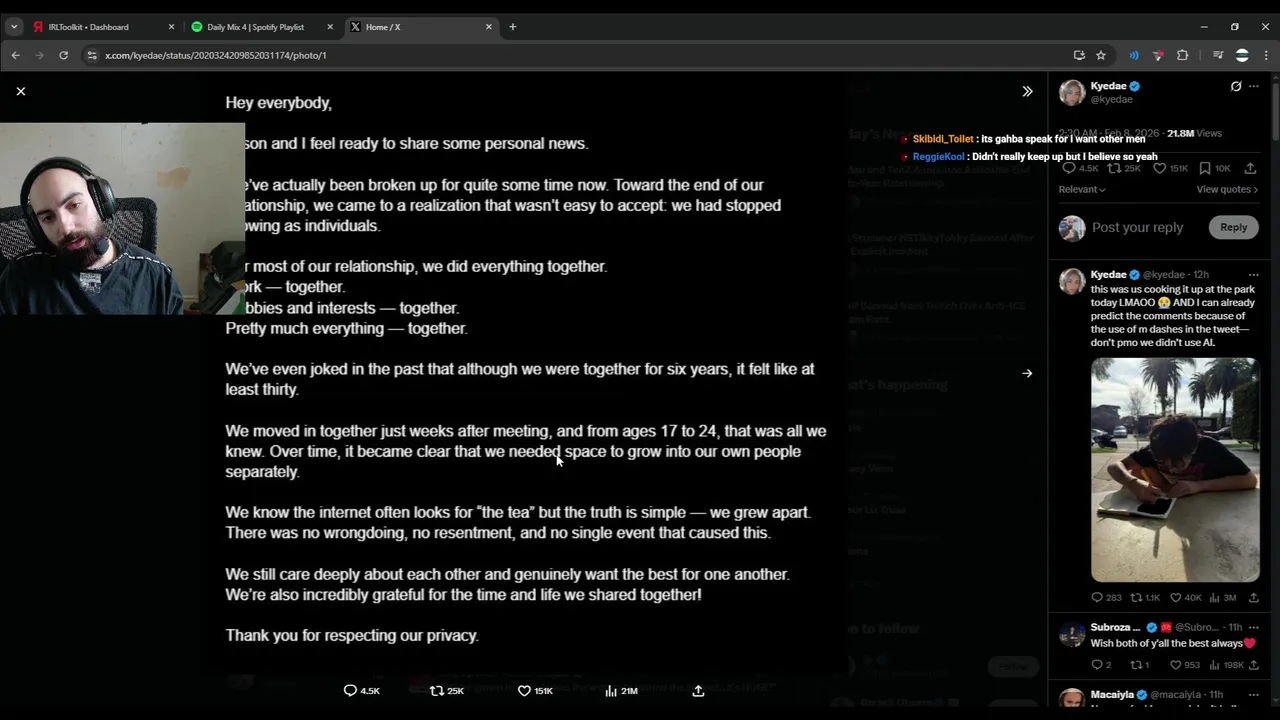The width and height of the screenshot is (1280, 720).
Task: Open the park photo thumbnail in Kyedae's reply
Action: pos(1175,469)
